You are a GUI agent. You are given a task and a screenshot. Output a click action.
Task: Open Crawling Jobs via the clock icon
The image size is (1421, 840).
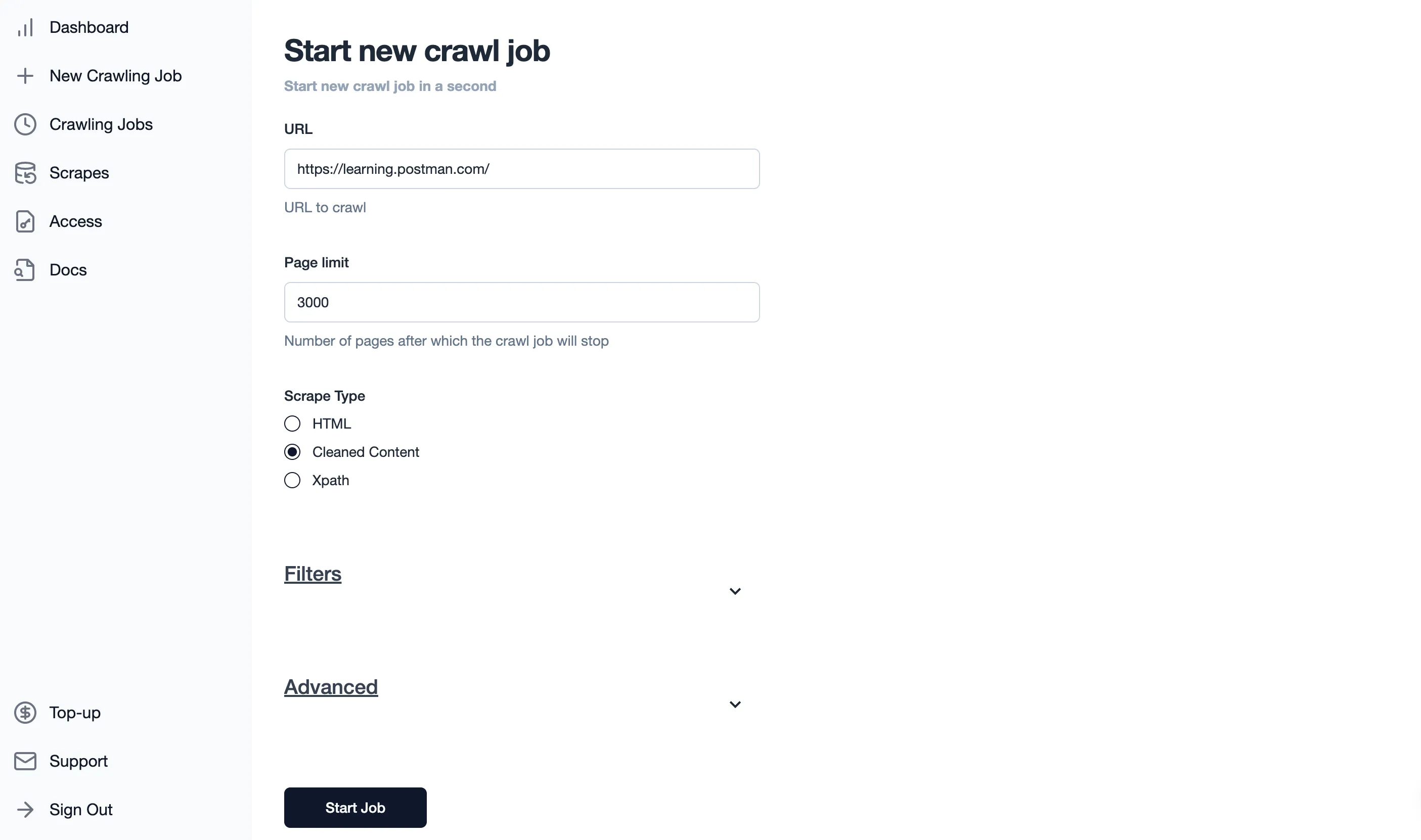(25, 124)
